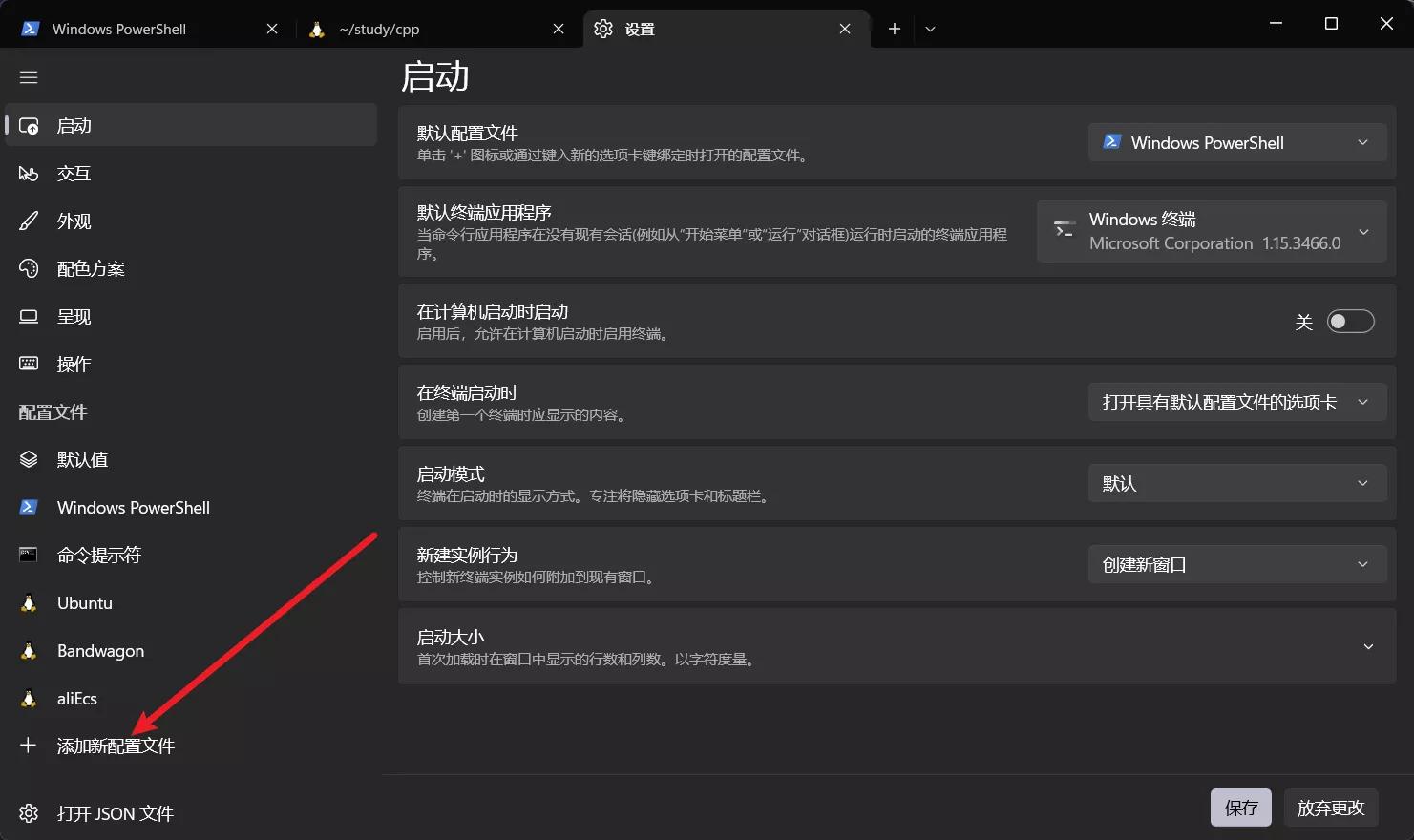Click the 新建实例行为 setting label
This screenshot has height=840, width=1414.
468,555
